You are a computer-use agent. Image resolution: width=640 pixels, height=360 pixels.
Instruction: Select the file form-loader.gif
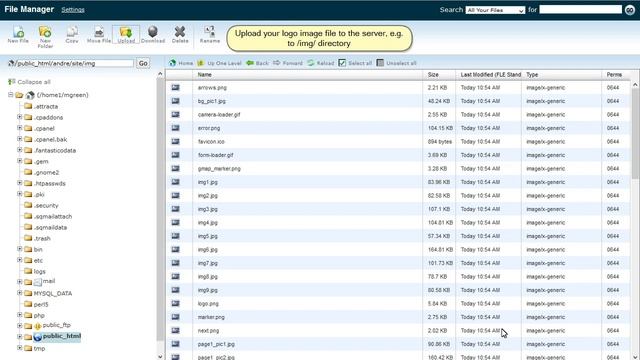pyautogui.click(x=216, y=155)
